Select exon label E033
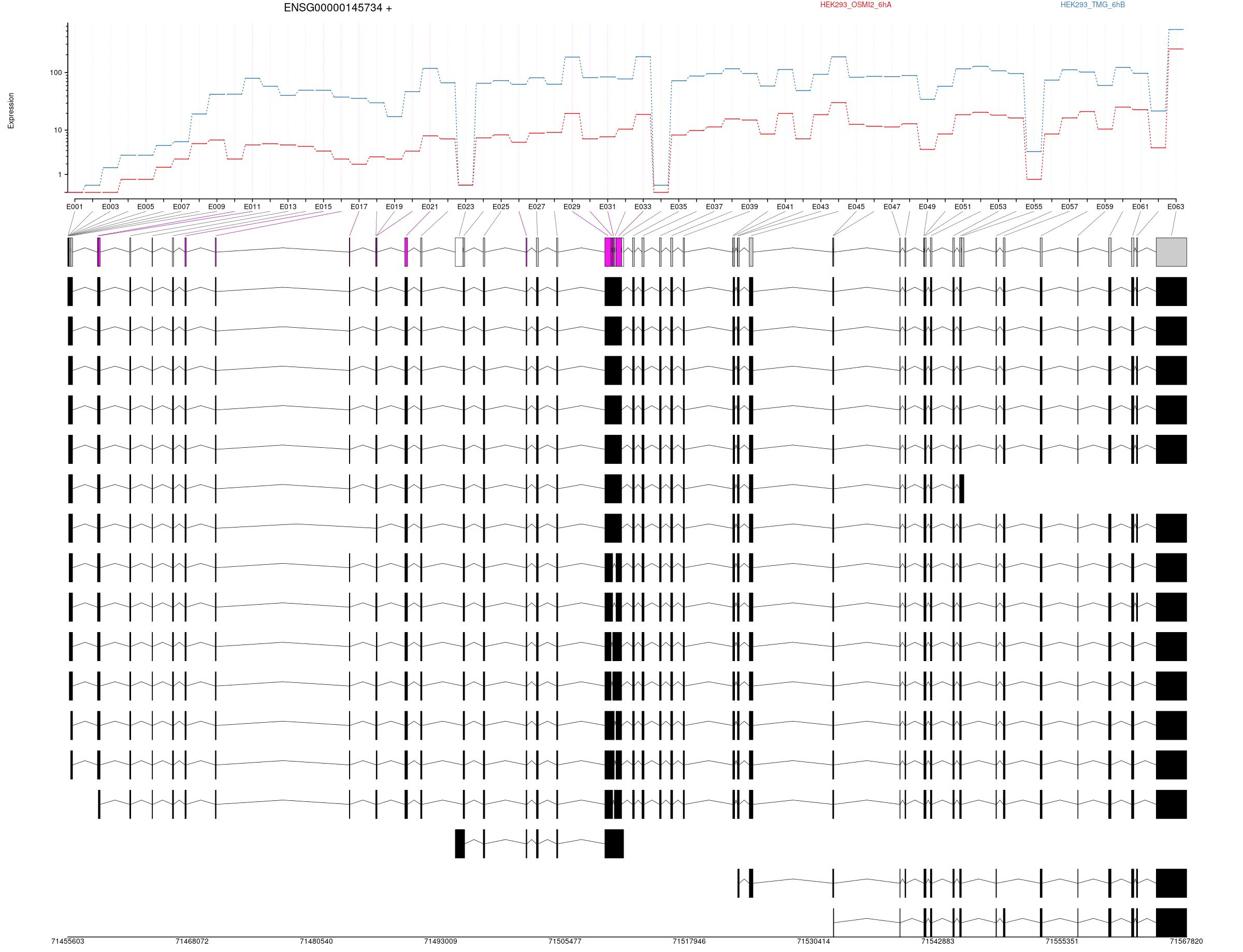 643,207
